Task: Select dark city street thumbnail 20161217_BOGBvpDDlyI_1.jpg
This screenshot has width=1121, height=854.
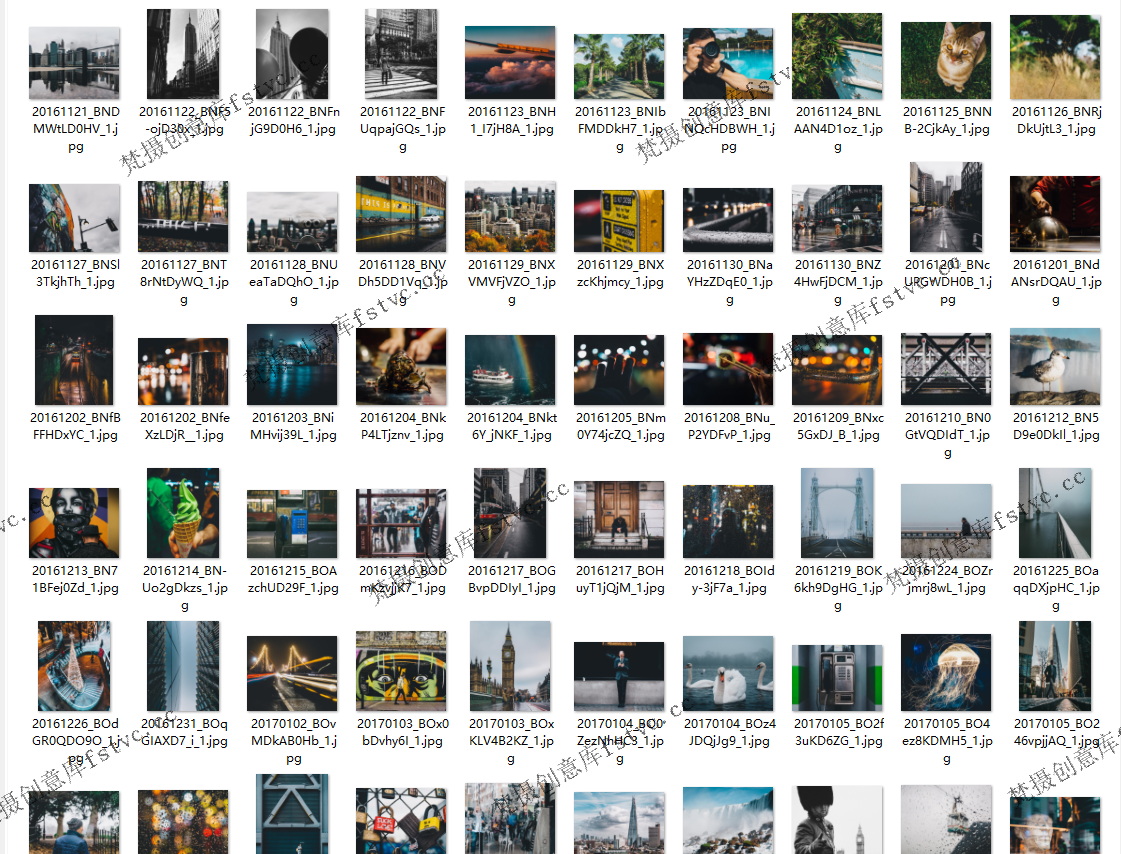Action: pos(510,513)
